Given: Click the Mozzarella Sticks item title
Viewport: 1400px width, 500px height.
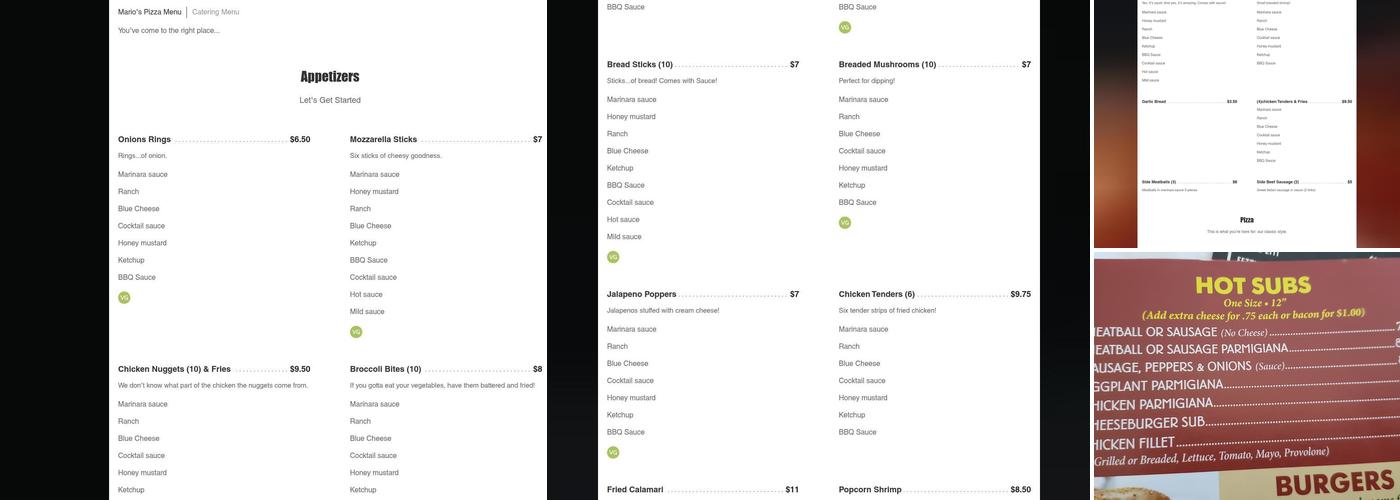Looking at the screenshot, I should pos(383,140).
